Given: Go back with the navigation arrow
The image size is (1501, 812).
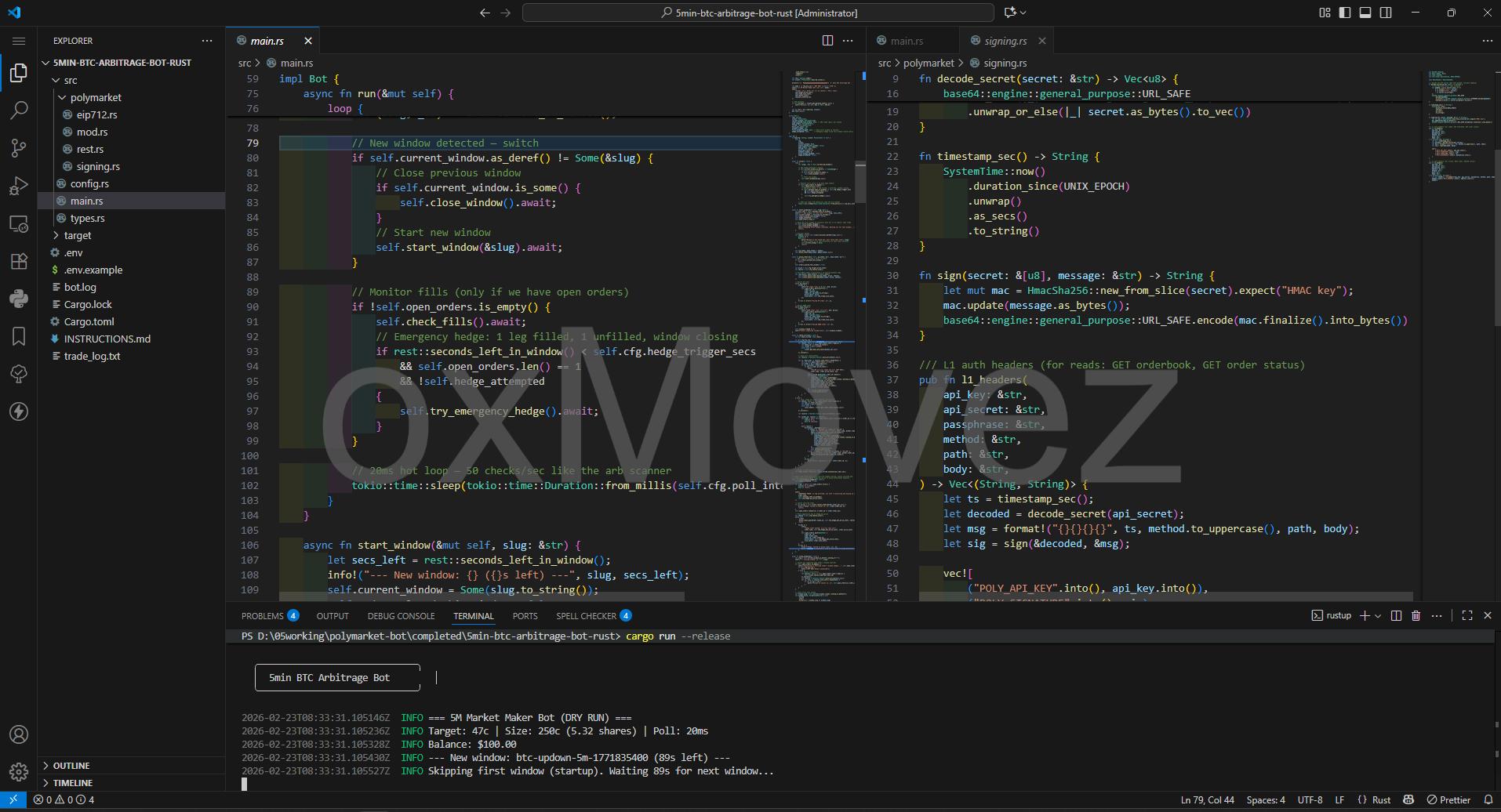Looking at the screenshot, I should (485, 13).
